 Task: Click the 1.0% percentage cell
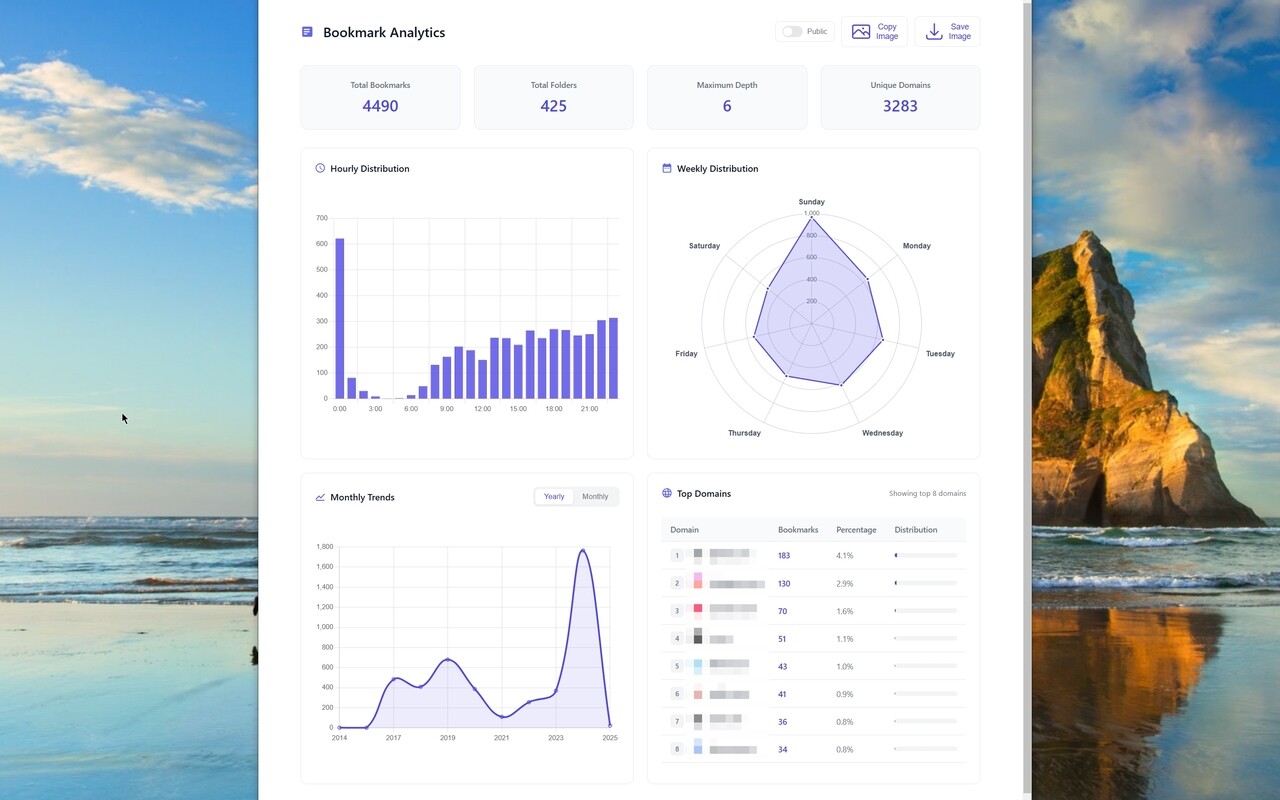click(845, 666)
